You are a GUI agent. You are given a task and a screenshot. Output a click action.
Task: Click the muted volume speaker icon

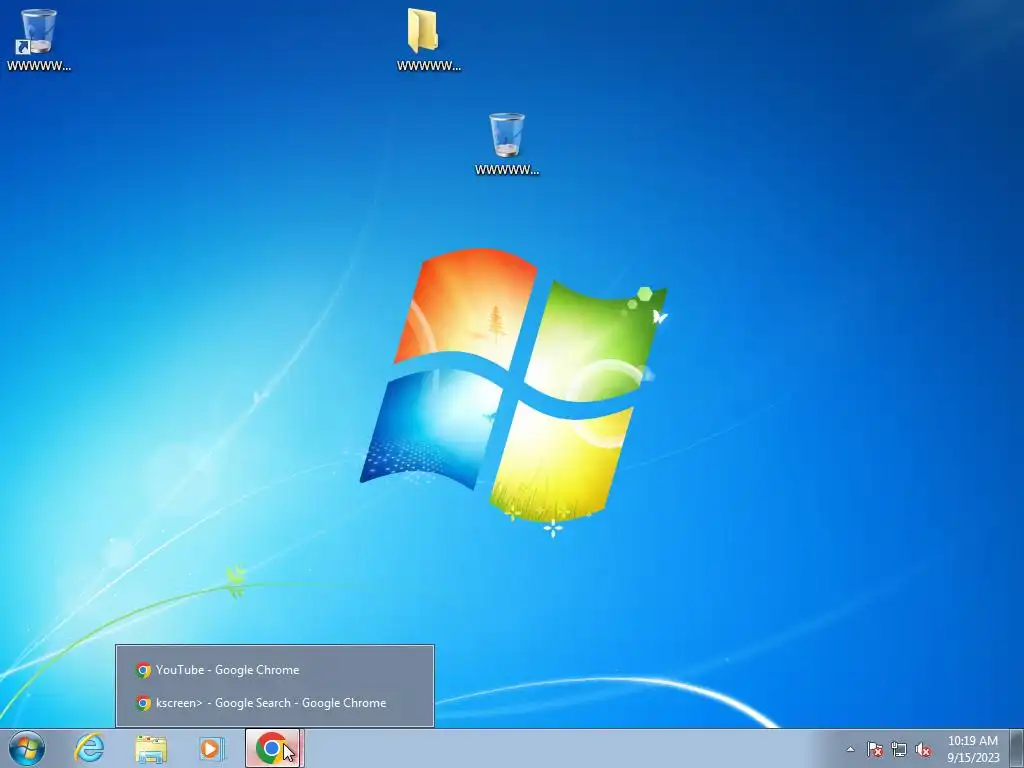[923, 749]
